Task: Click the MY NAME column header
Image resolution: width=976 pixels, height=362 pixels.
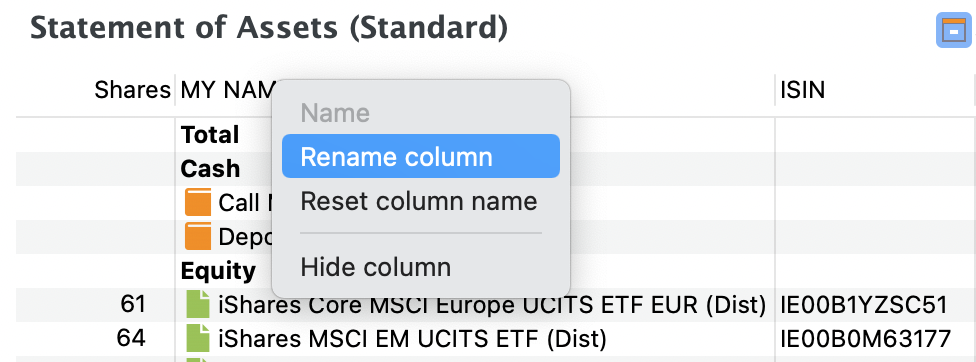Action: pos(227,90)
